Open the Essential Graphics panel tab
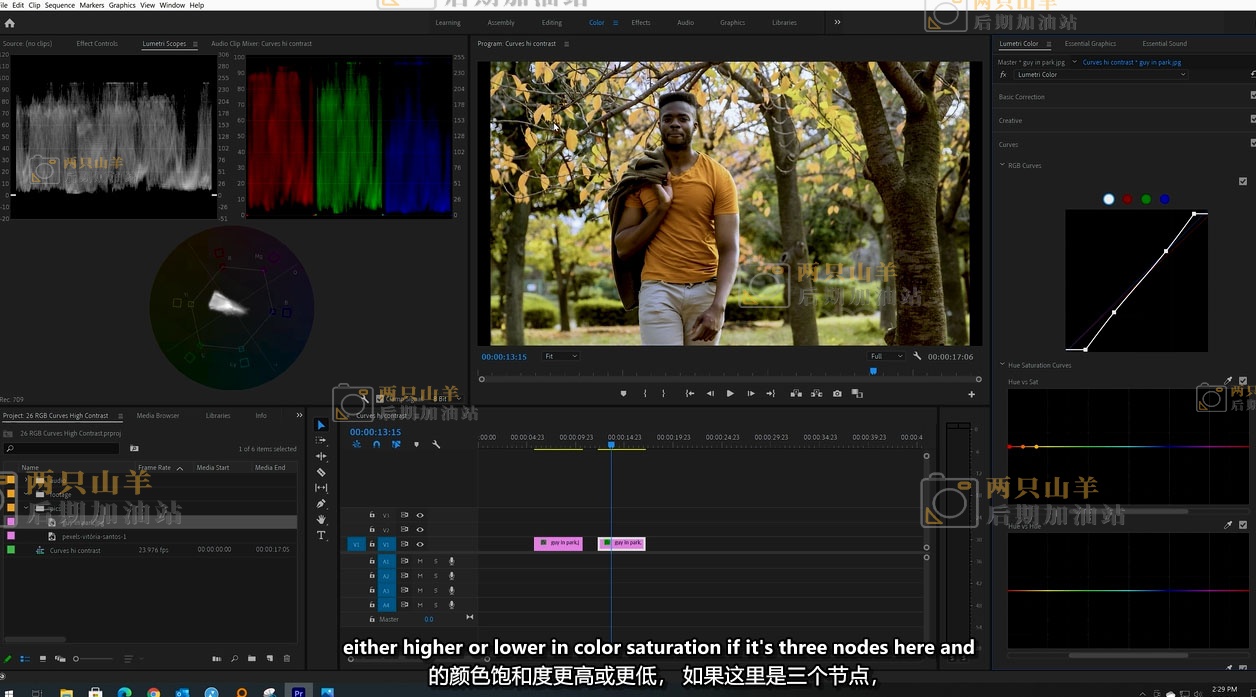The image size is (1256, 697). click(x=1090, y=44)
